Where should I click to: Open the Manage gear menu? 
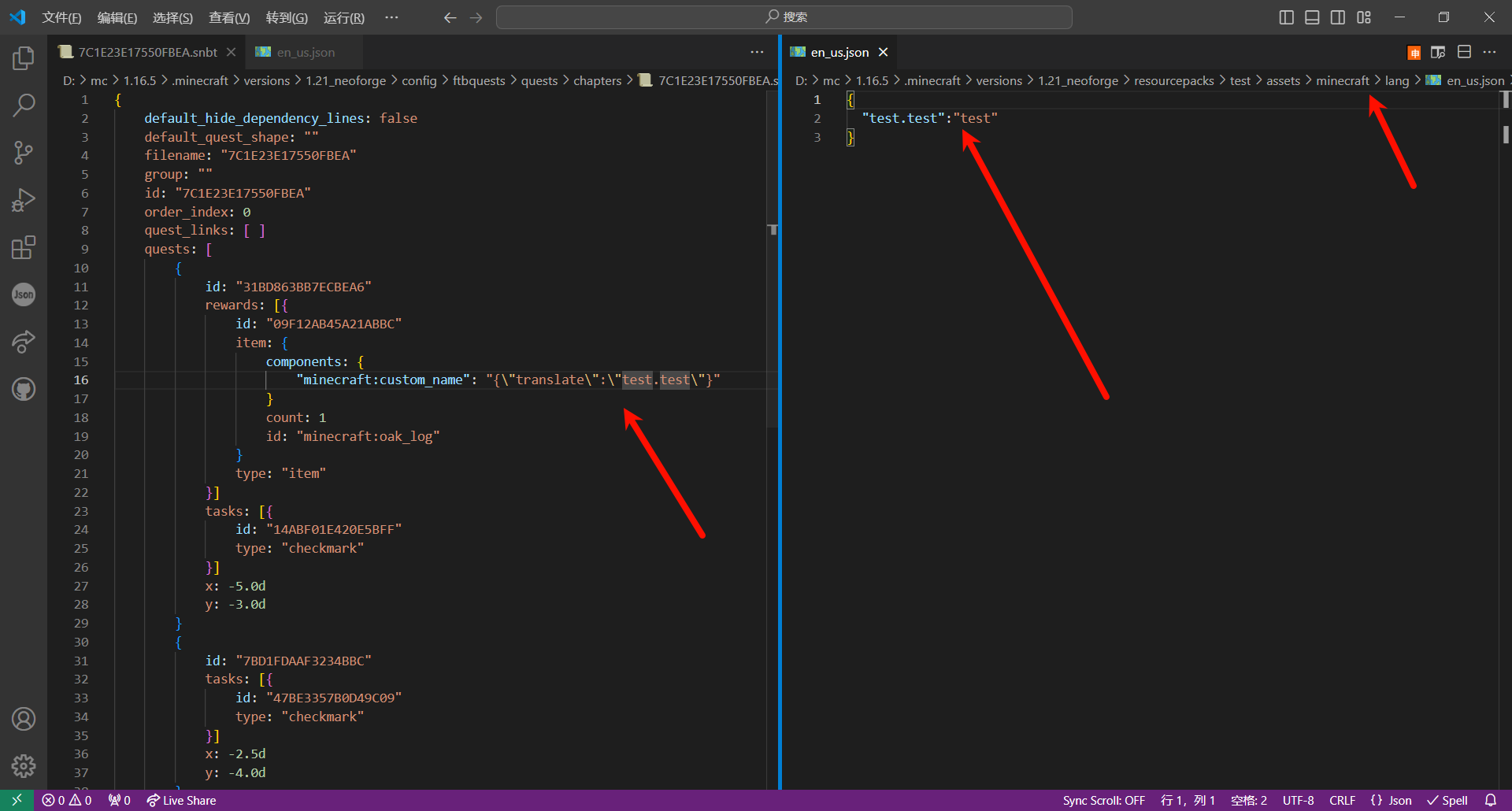point(24,765)
